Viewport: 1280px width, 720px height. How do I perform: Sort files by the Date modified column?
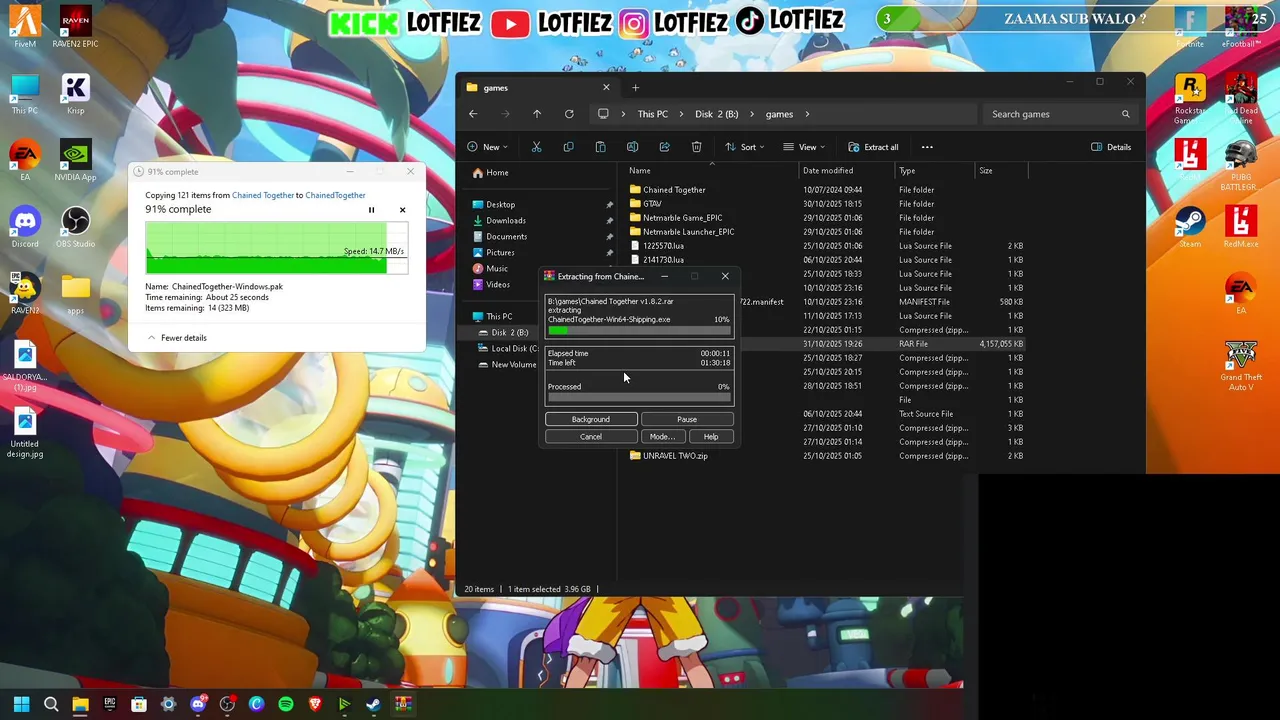pos(848,171)
